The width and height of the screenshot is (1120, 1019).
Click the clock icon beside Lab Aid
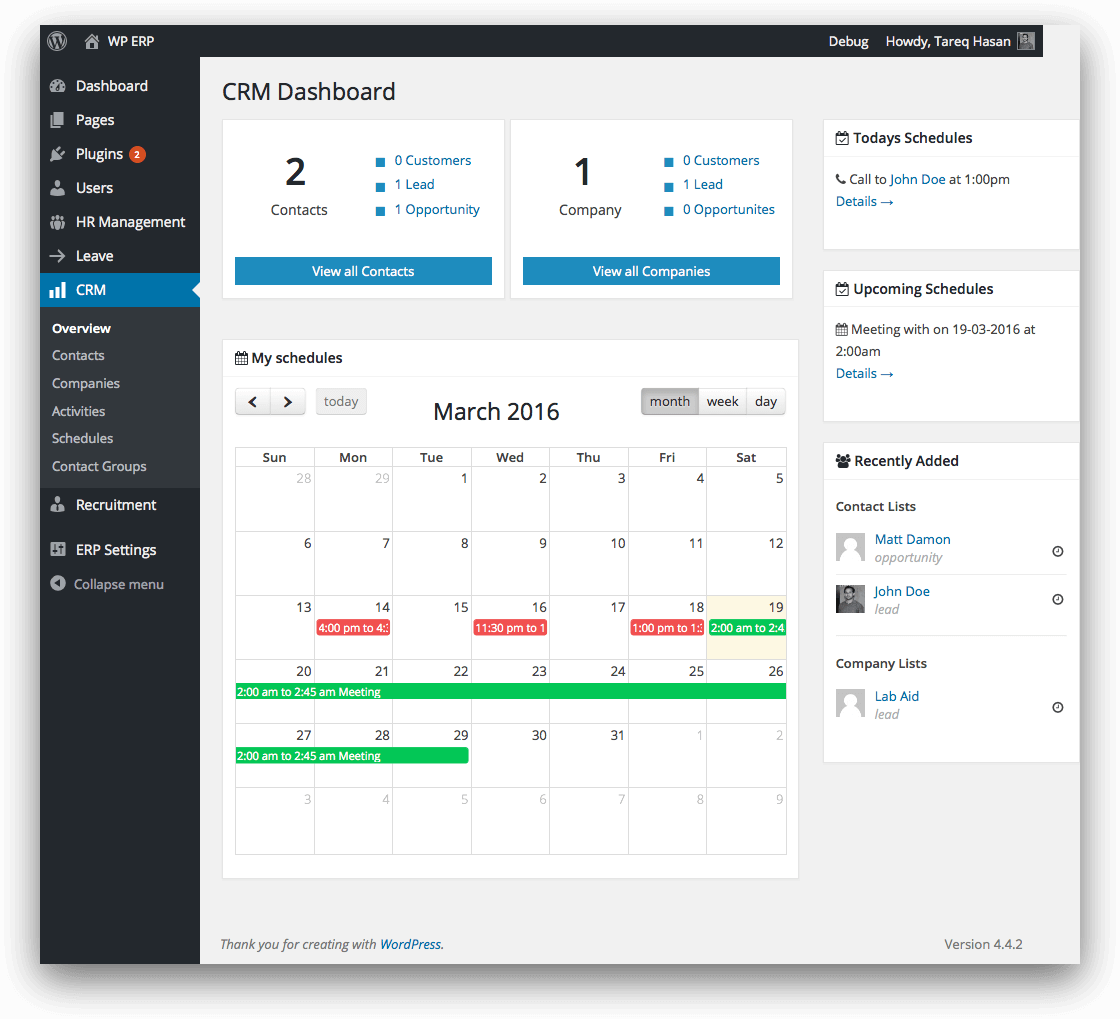point(1058,708)
